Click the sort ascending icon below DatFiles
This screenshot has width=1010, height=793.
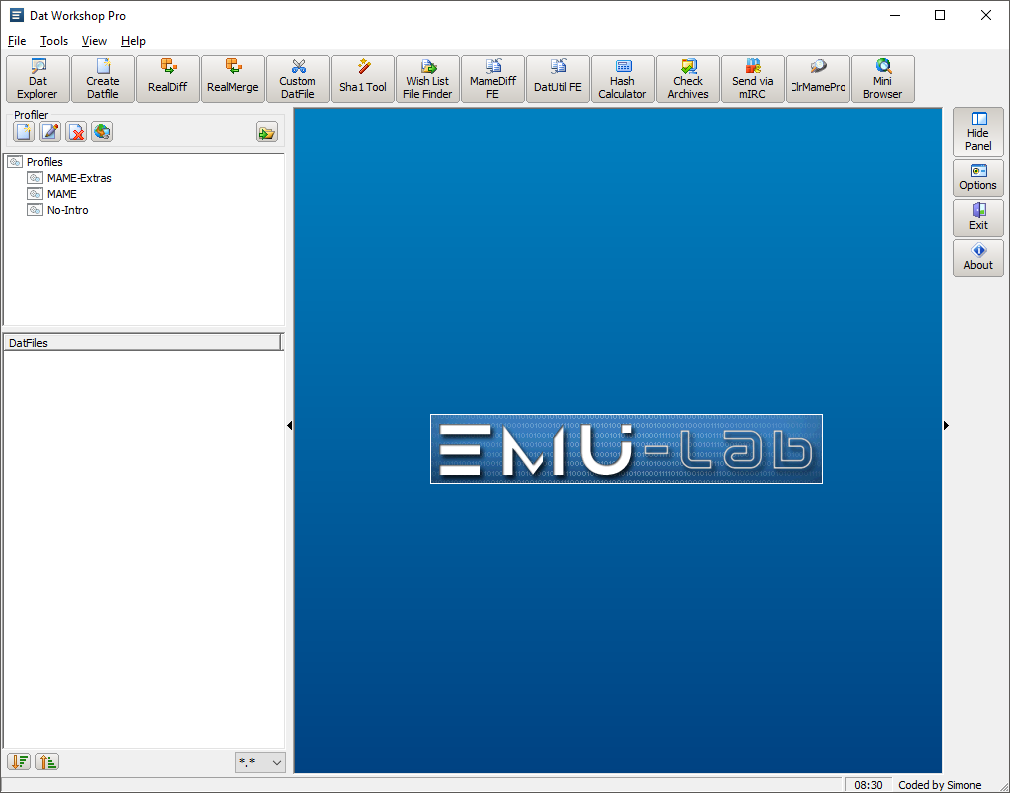point(47,762)
